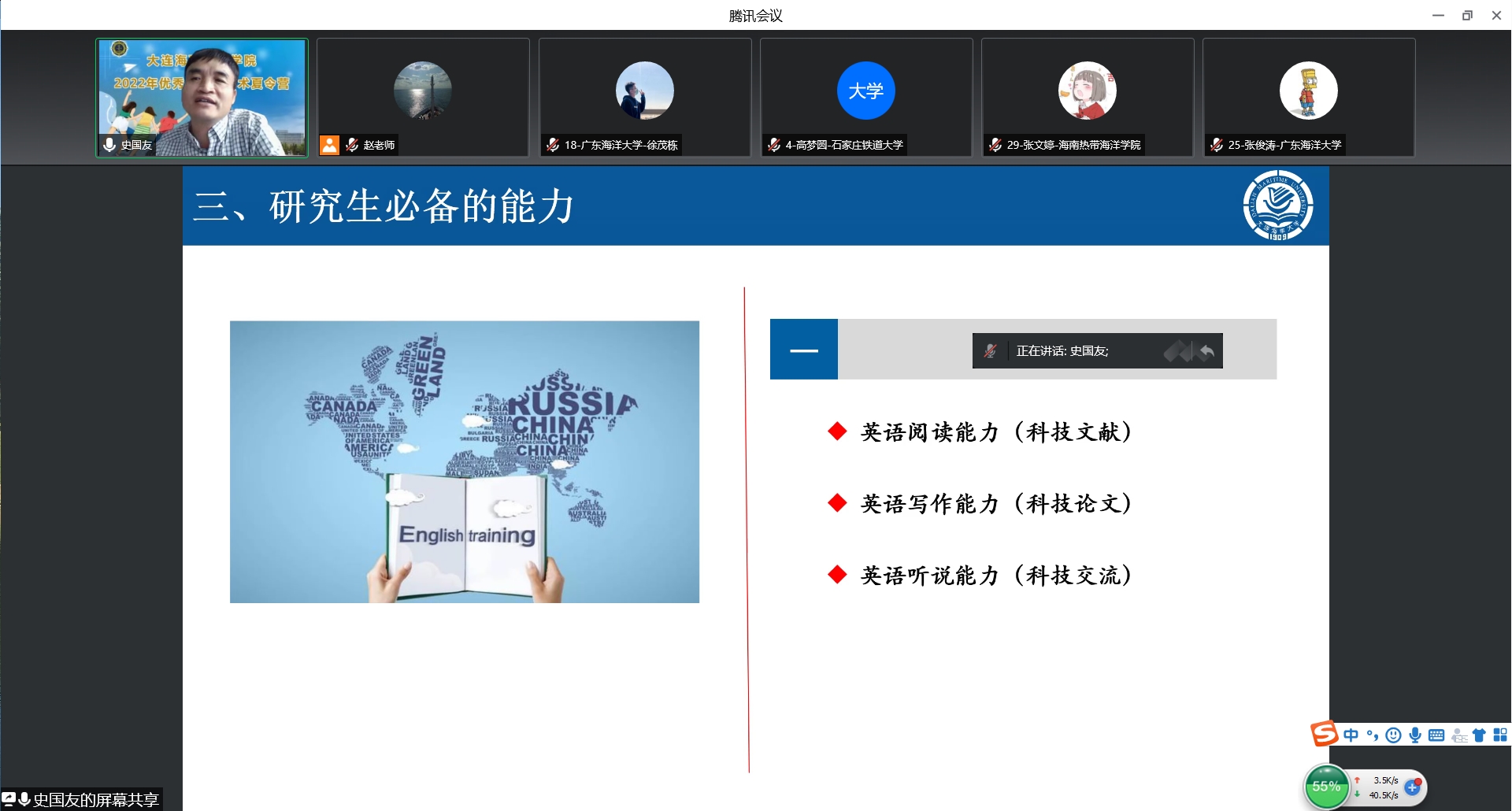Click the green 55% memory usage ball
This screenshot has height=811, width=1512.
tap(1326, 787)
